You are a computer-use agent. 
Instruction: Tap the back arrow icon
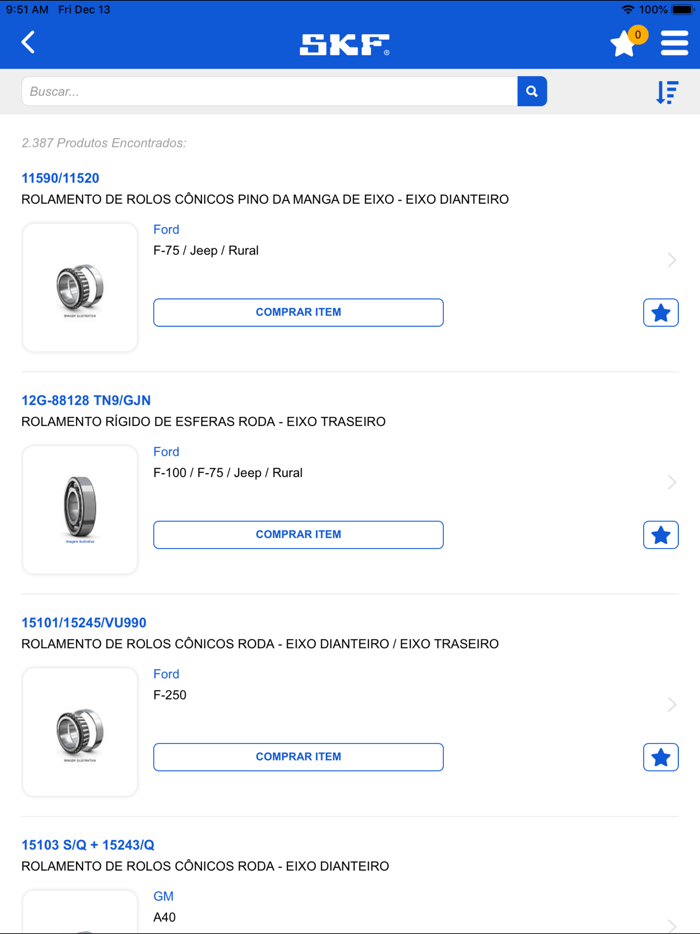click(29, 42)
